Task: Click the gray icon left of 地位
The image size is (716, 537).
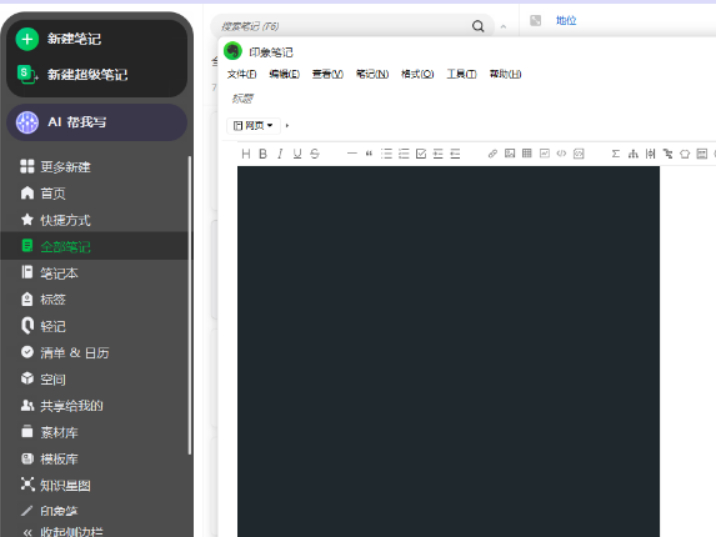Action: (x=535, y=21)
